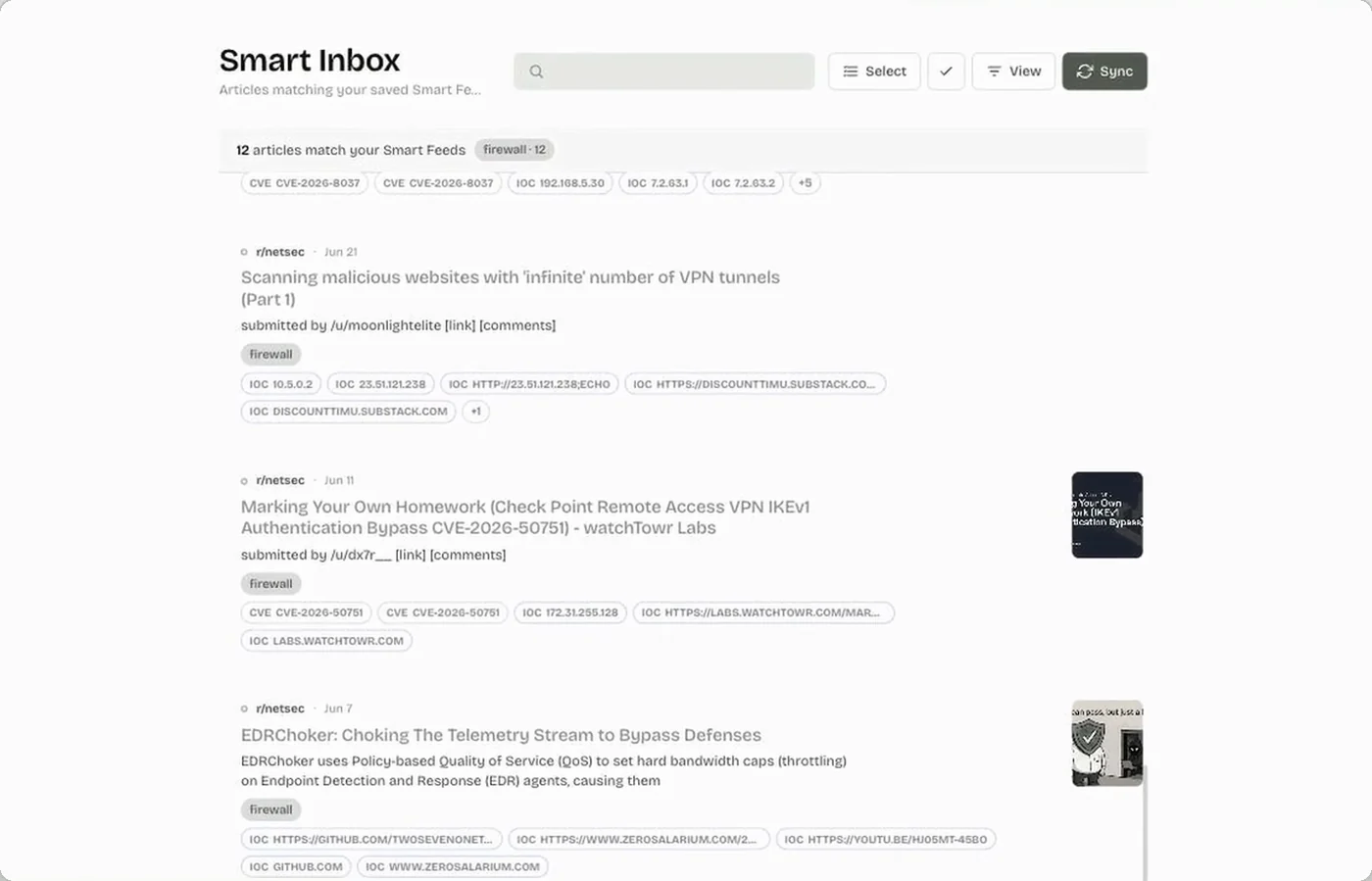Click the "Articles matching your saved Smart Fe..." subtitle
Image resolution: width=1372 pixels, height=881 pixels.
[x=350, y=90]
